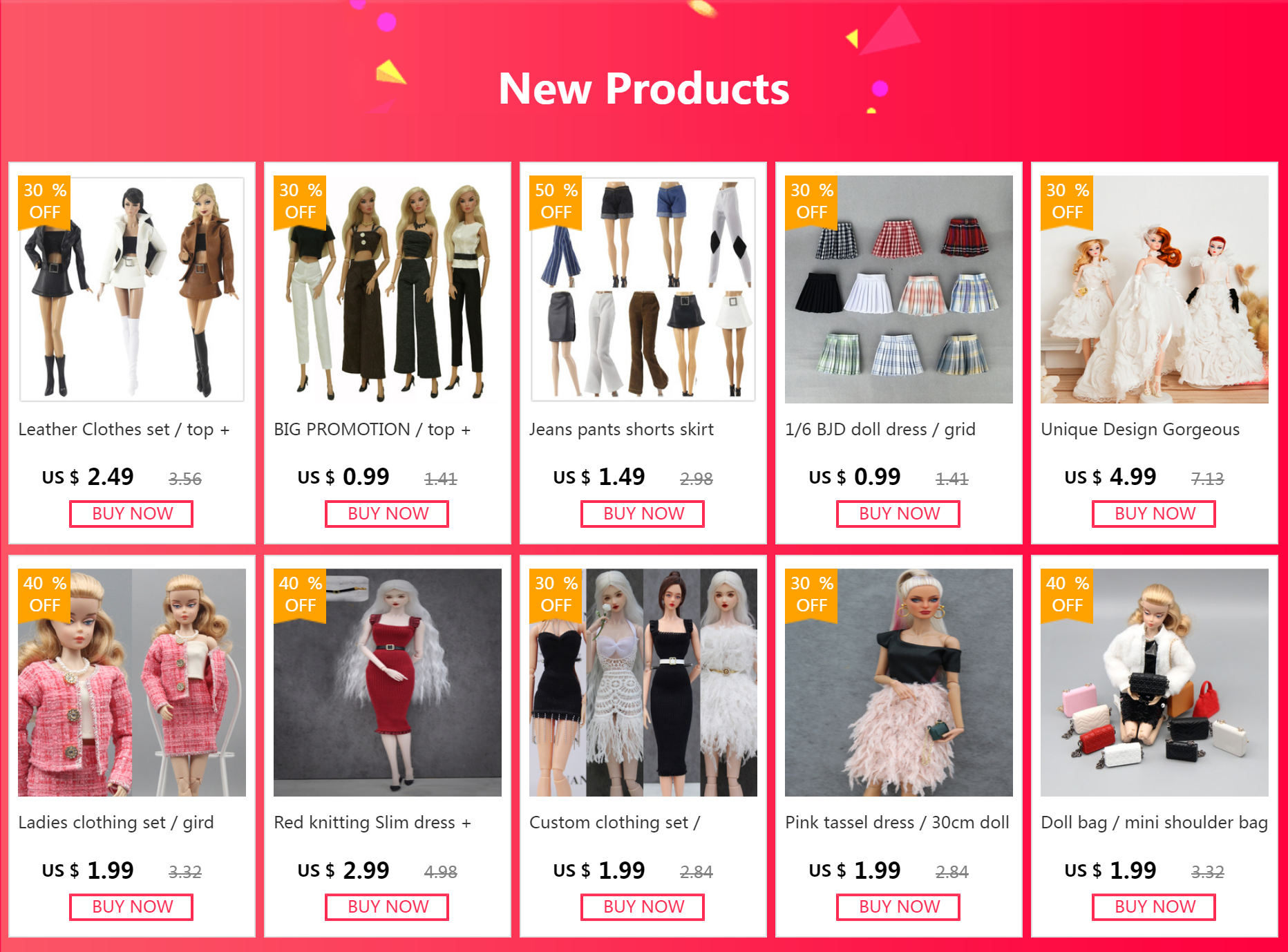Viewport: 1288px width, 952px height.
Task: Open the pink tweed suit doll image
Action: (x=132, y=683)
